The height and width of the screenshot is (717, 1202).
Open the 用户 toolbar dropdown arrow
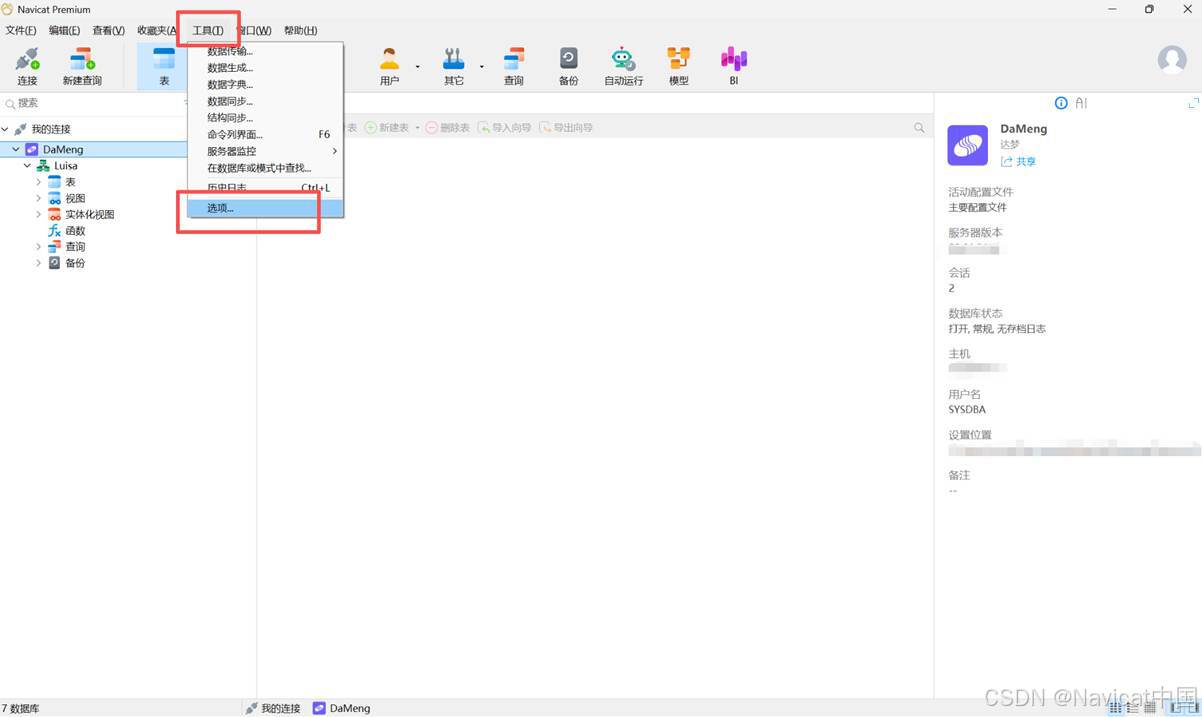point(417,67)
